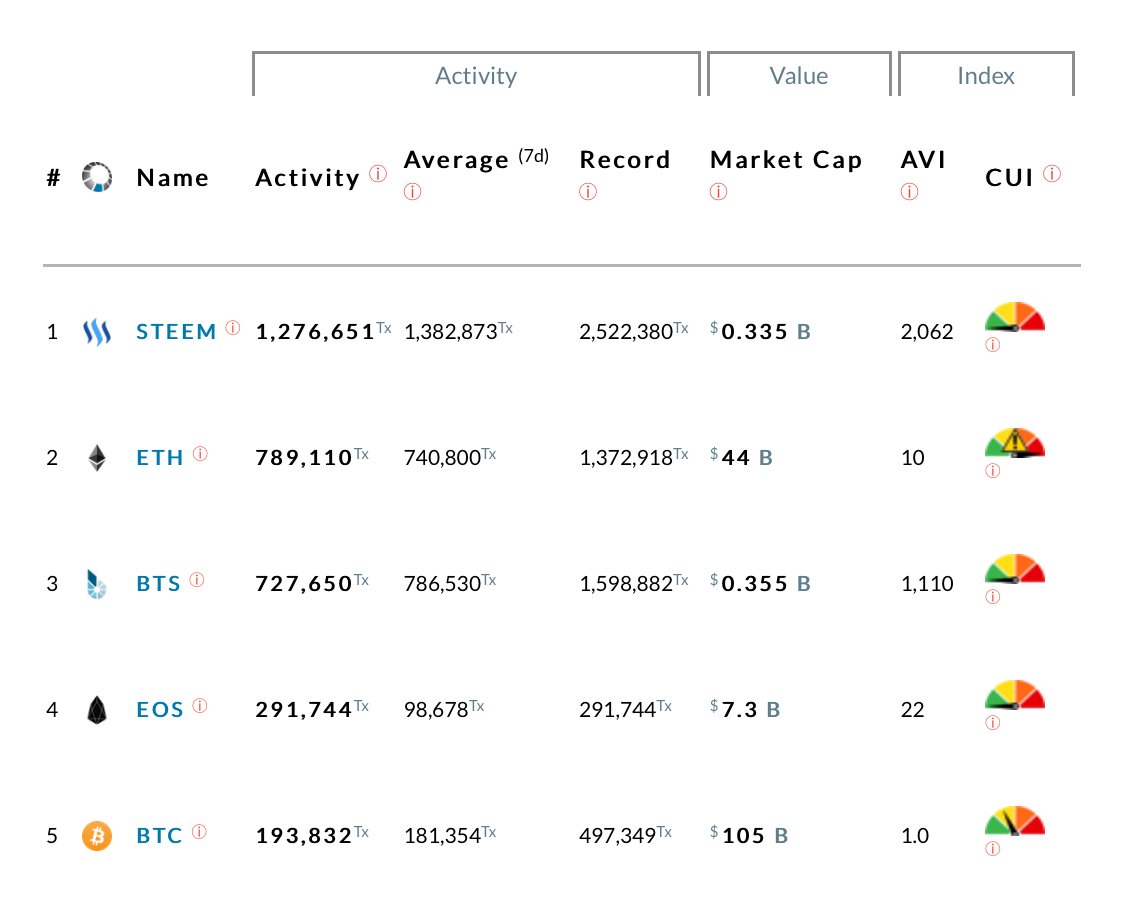Click BTS AVI value 1,110
Viewport: 1130px width, 903px height.
pos(927,584)
